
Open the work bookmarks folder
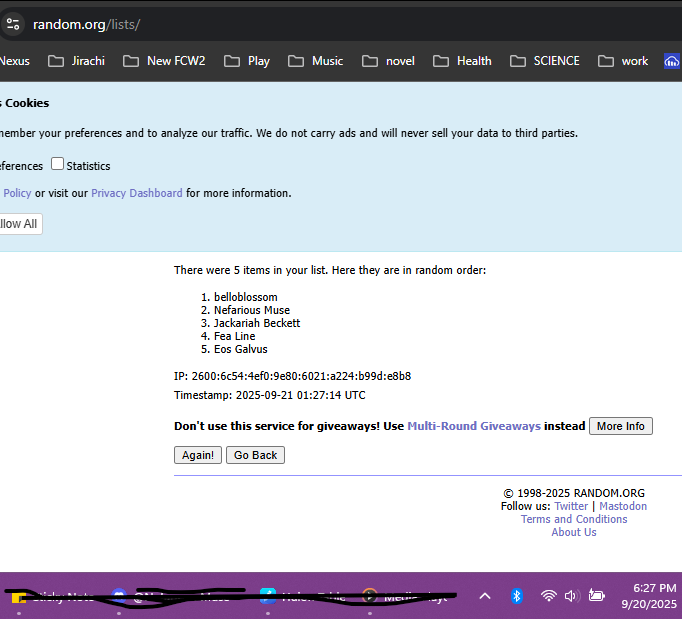coord(623,61)
